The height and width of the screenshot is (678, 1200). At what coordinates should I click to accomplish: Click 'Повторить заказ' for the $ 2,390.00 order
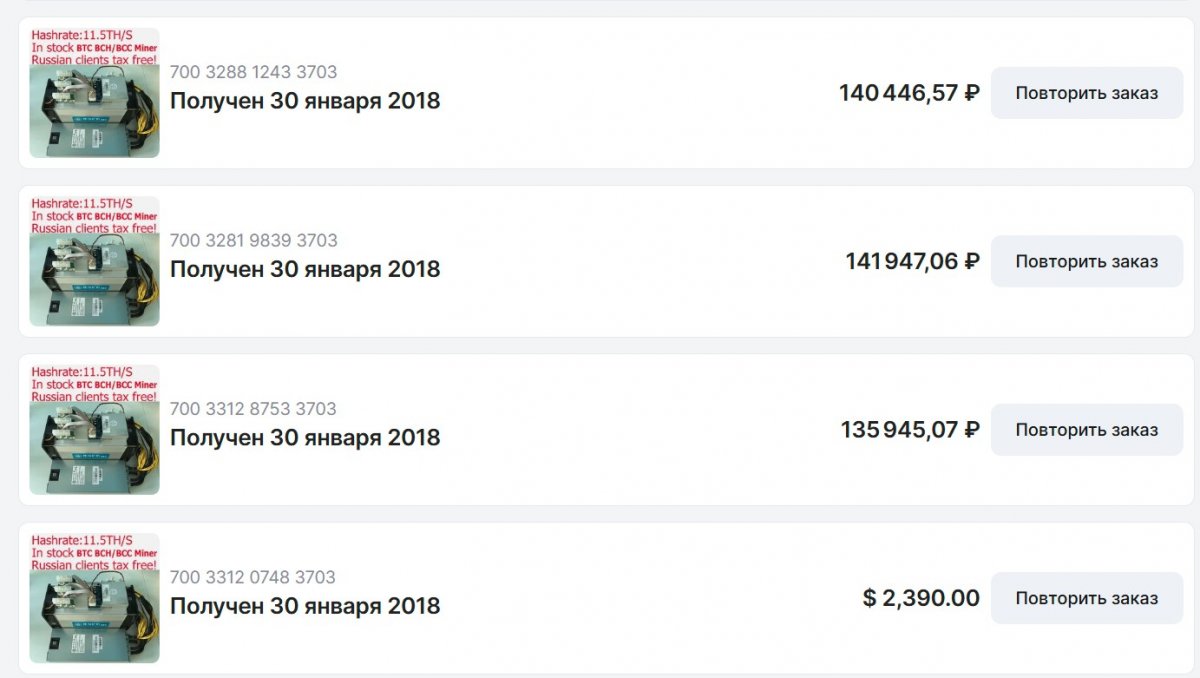[x=1087, y=598]
